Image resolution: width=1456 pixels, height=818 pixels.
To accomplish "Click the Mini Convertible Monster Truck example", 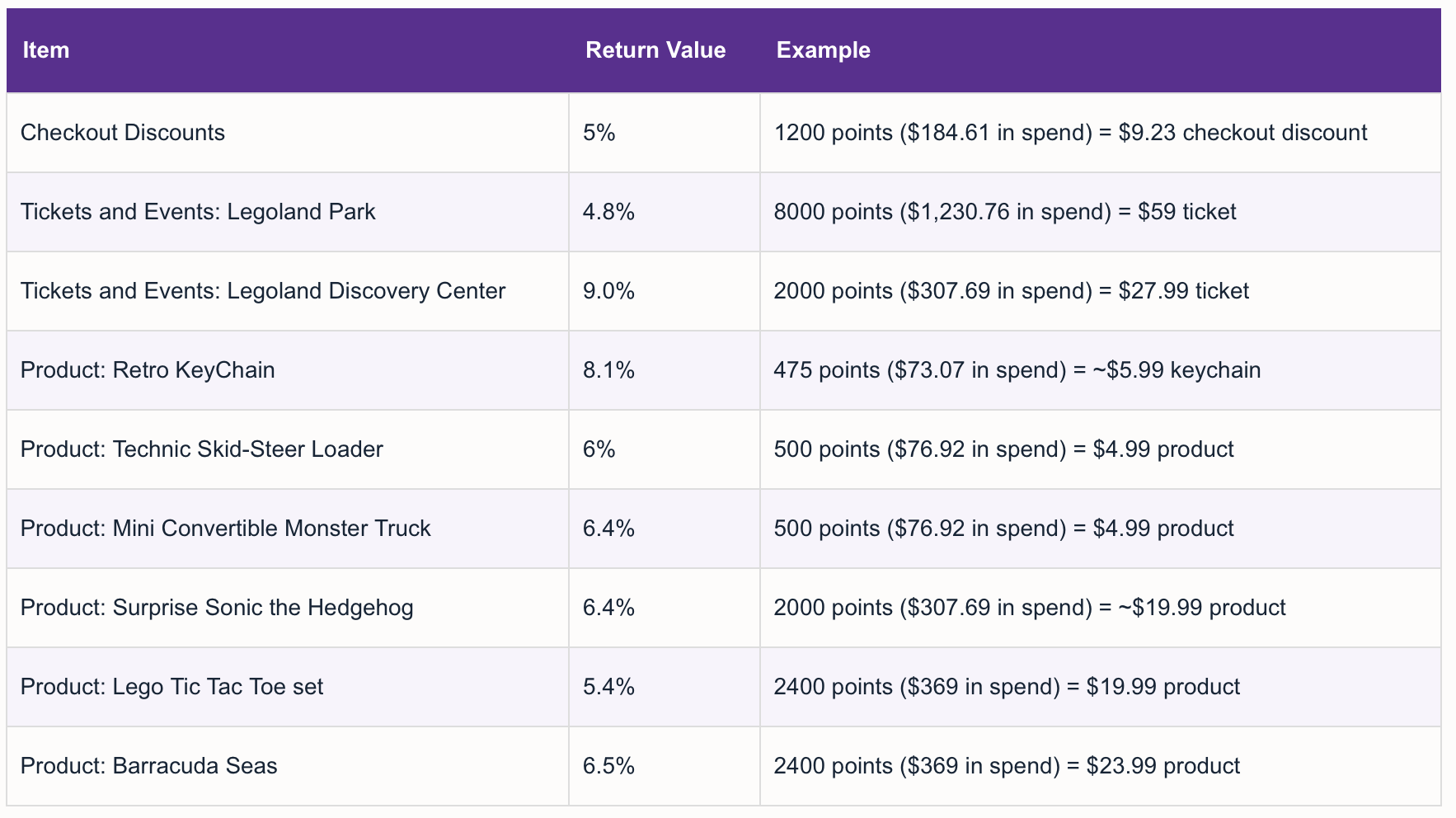I will click(1003, 529).
